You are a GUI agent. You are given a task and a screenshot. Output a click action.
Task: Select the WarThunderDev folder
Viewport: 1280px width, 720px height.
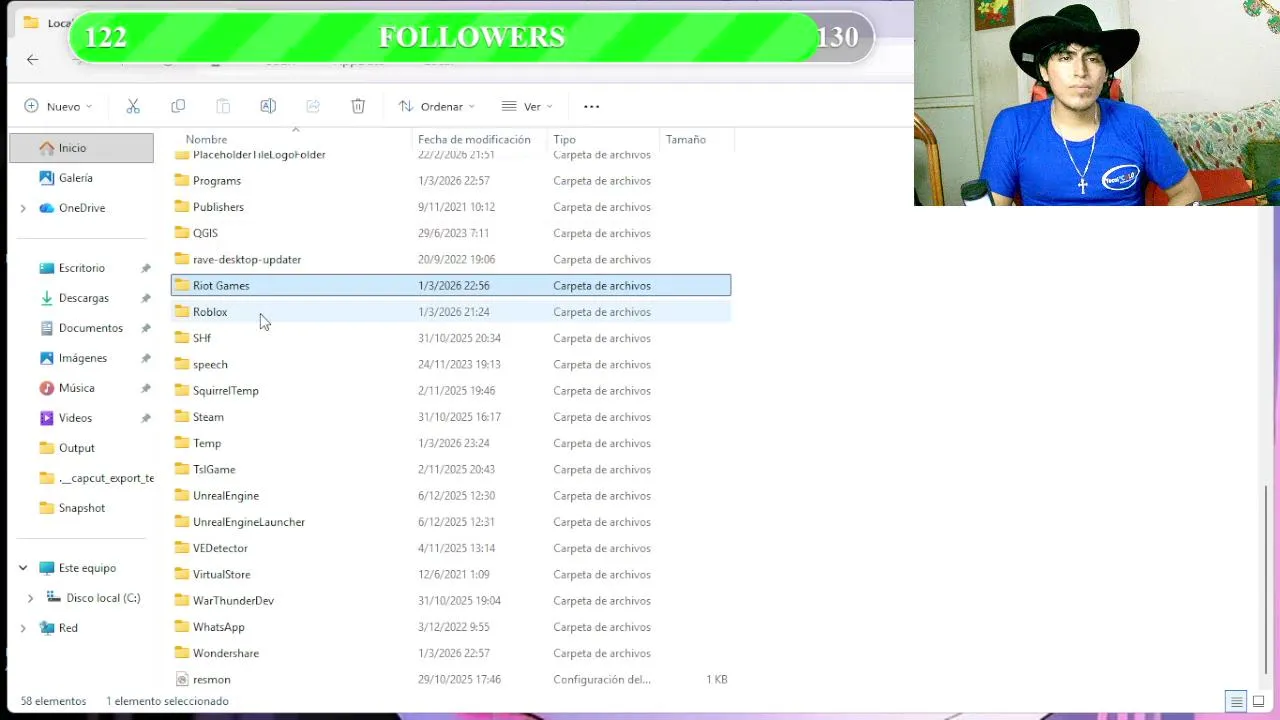[451, 601]
